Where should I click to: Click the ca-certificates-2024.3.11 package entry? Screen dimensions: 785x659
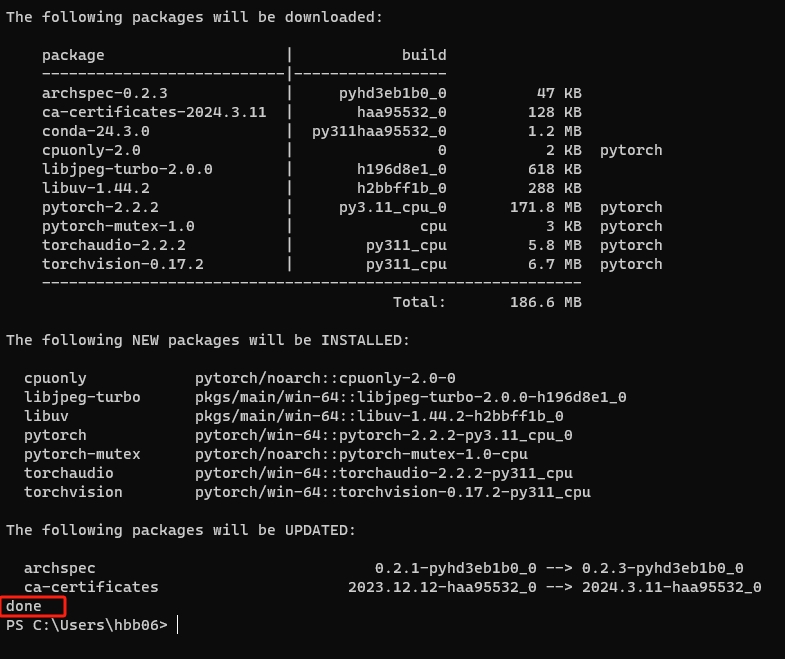[154, 112]
